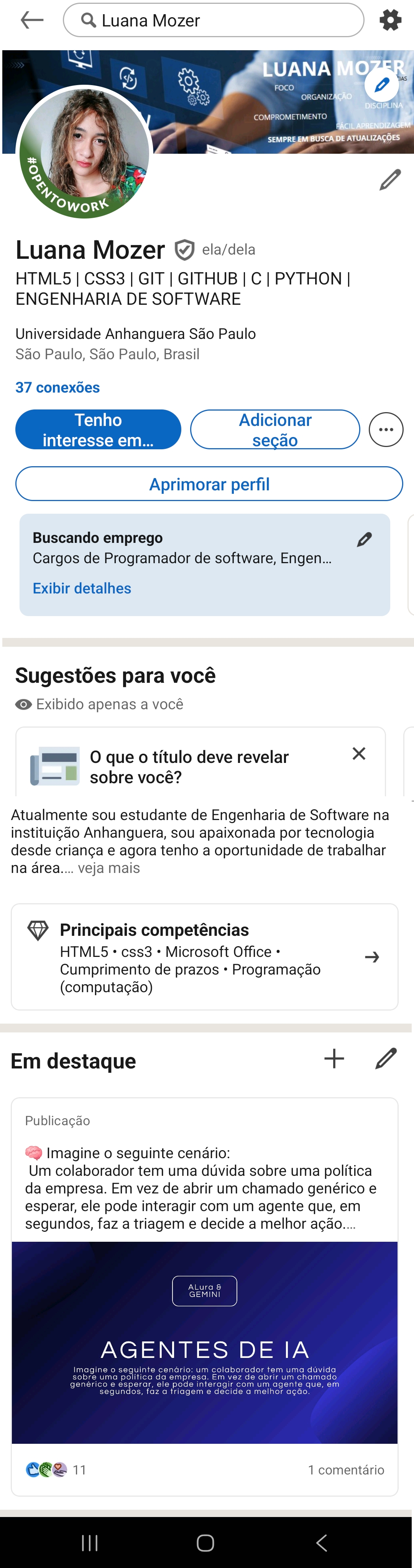
Task: Select the Aprimorar perfil button
Action: (209, 484)
